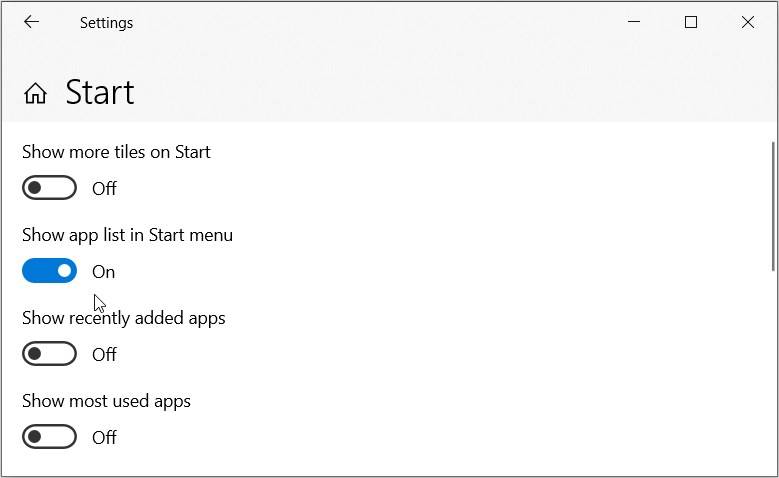Enable the Show more tiles on Start toggle
Image resolution: width=779 pixels, height=478 pixels.
(50, 188)
